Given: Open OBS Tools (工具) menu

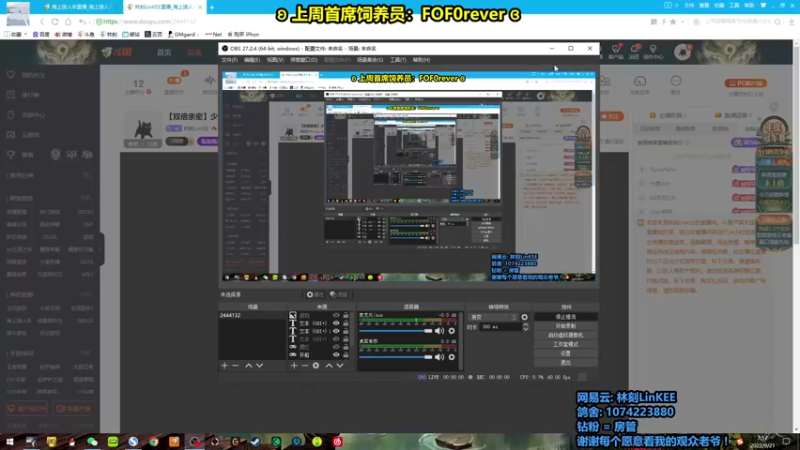Looking at the screenshot, I should pos(398,60).
